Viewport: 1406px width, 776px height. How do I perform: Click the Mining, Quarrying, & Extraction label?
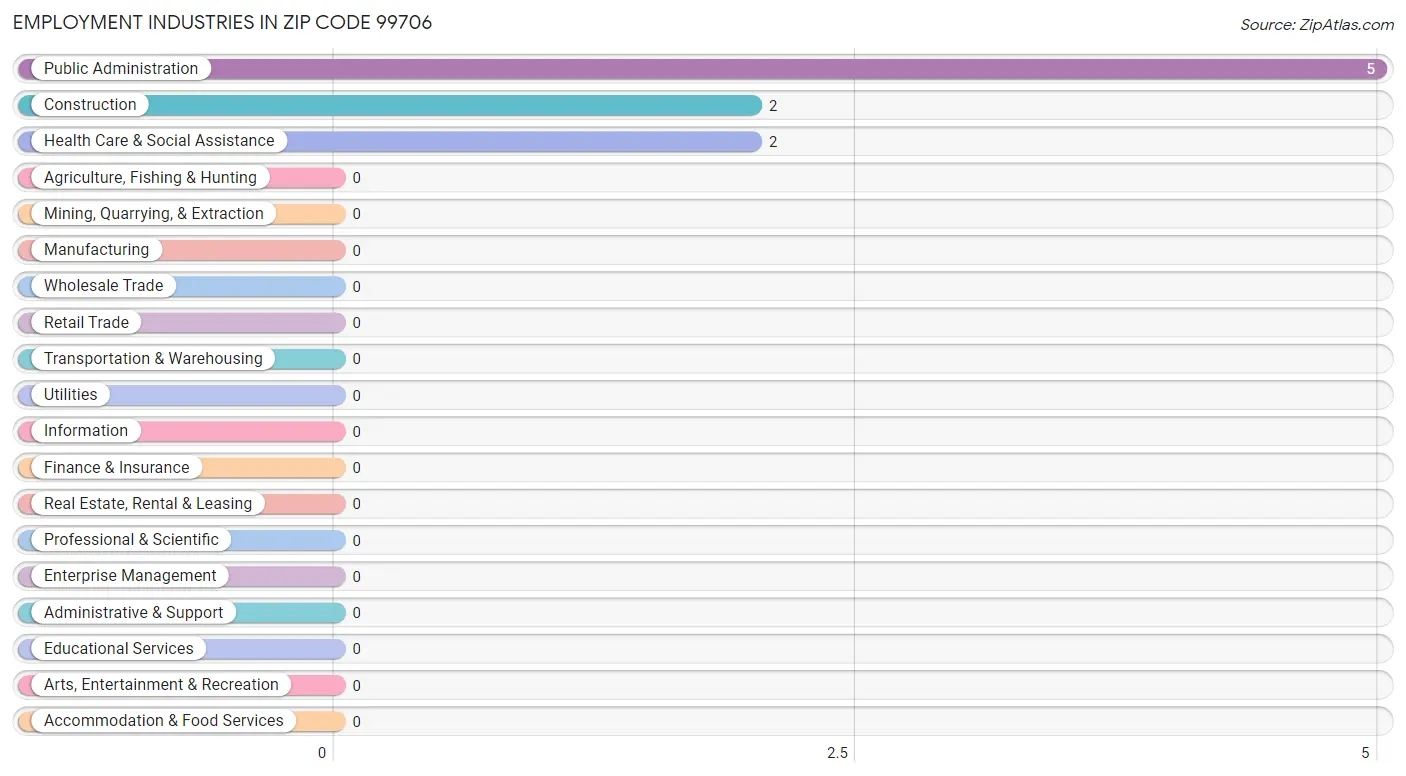pyautogui.click(x=154, y=214)
